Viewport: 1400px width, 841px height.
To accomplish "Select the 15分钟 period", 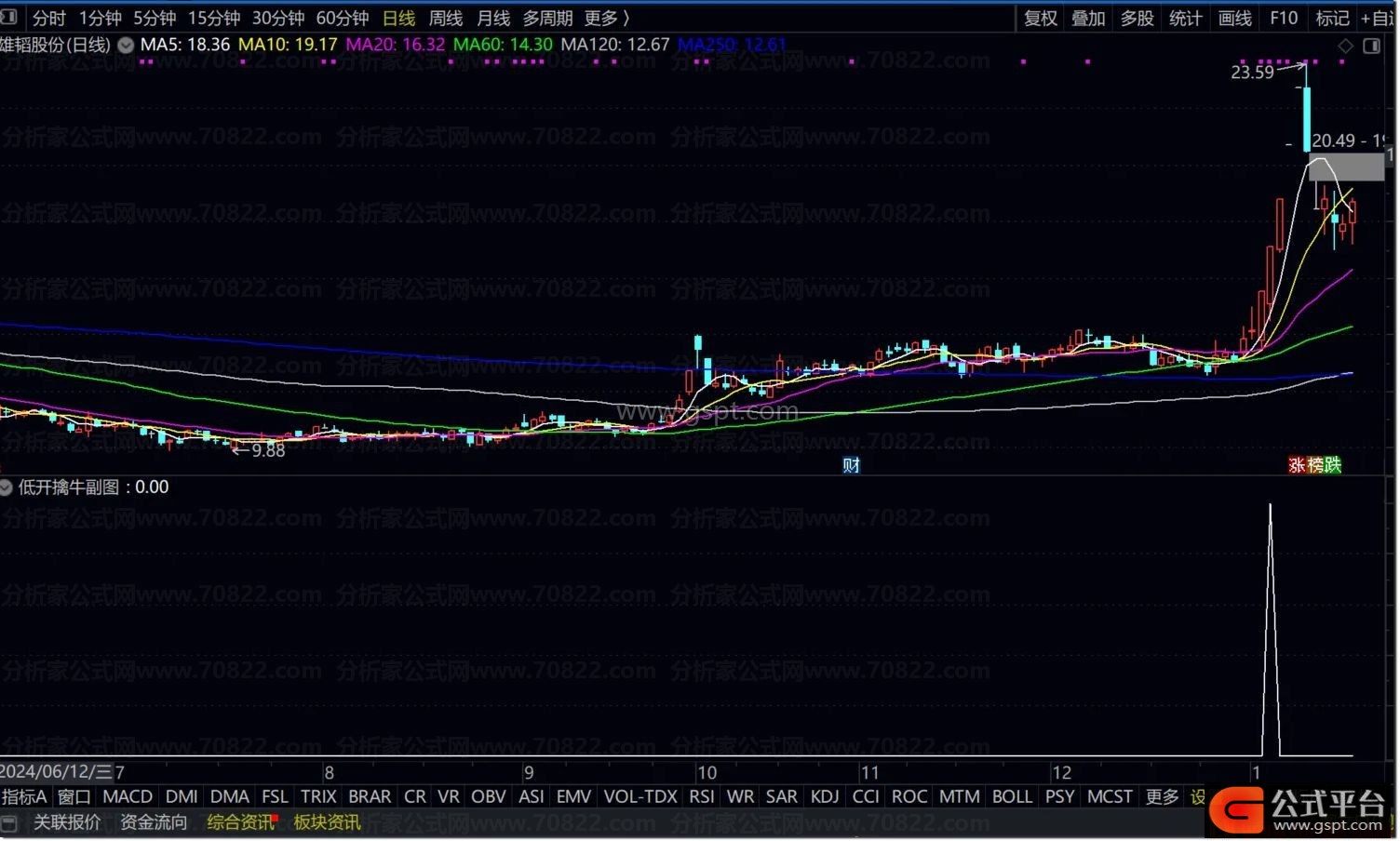I will pos(214,18).
